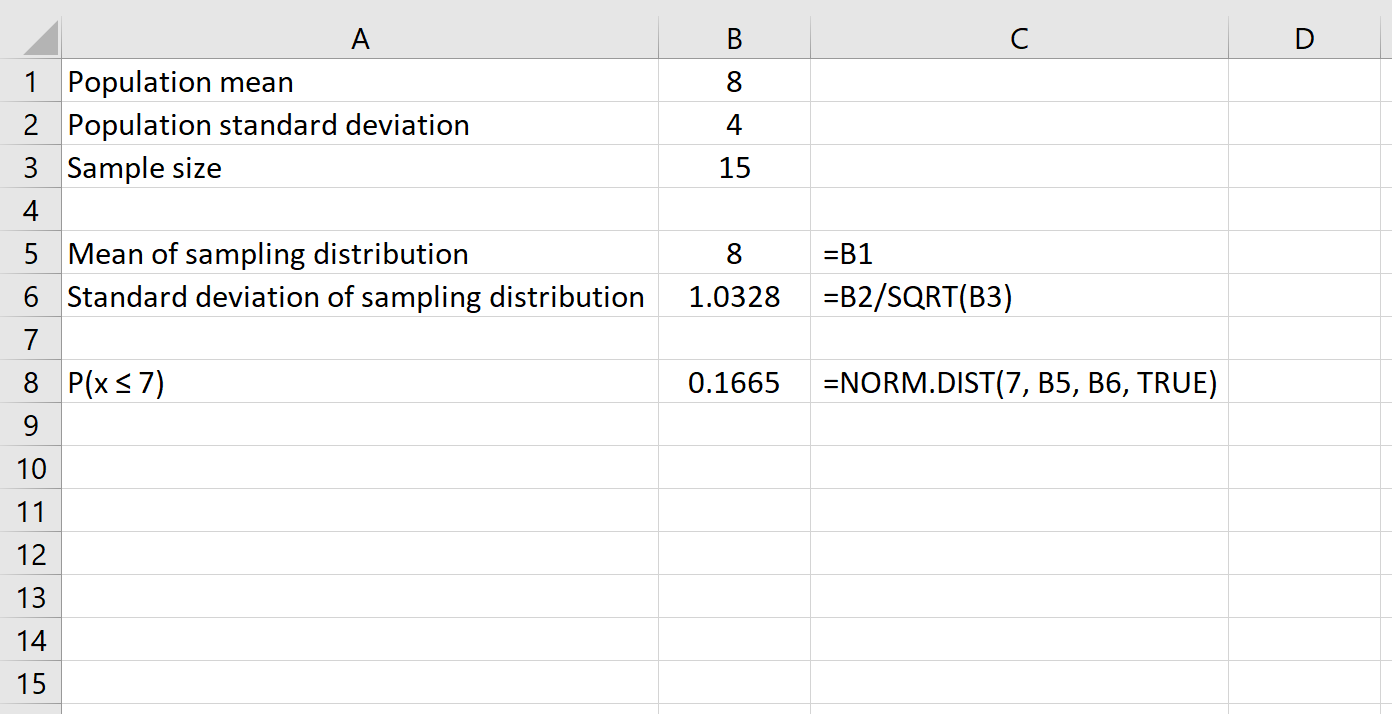The image size is (1392, 714).
Task: Select the Sample size value cell showing 15
Action: (x=733, y=168)
